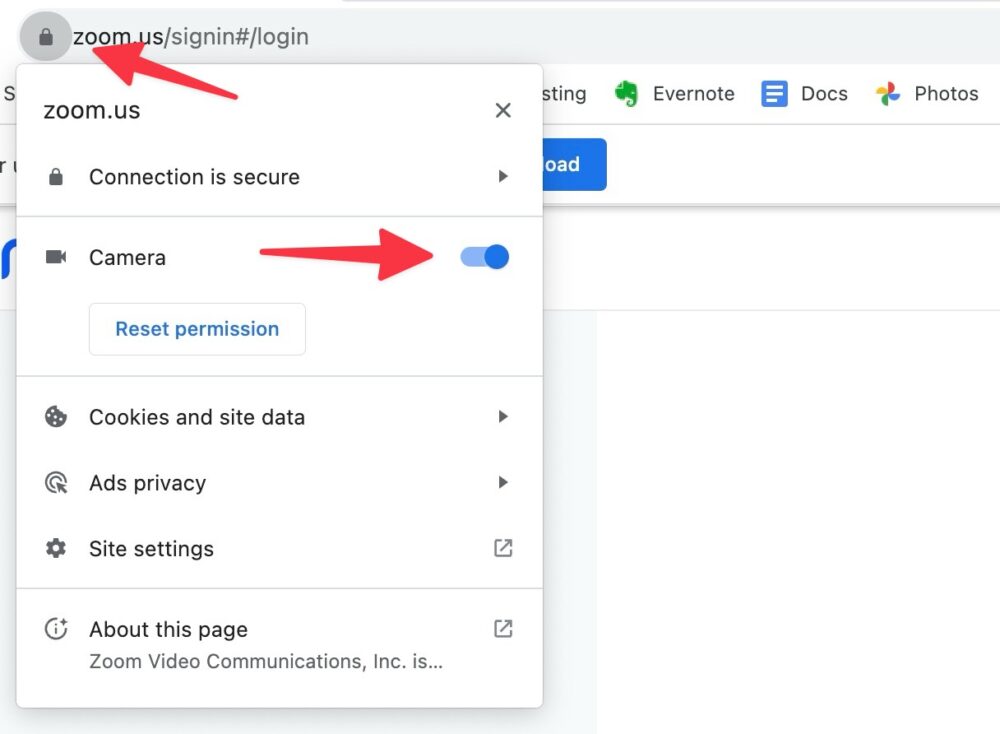Screen dimensions: 1000x734
Task: Click the Site settings gear icon
Action: point(56,548)
